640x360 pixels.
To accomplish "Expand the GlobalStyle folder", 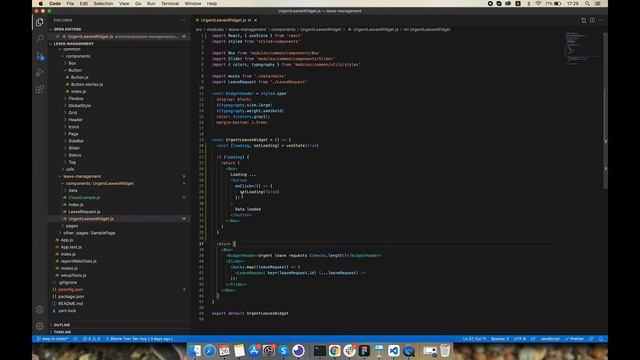I will pyautogui.click(x=80, y=106).
